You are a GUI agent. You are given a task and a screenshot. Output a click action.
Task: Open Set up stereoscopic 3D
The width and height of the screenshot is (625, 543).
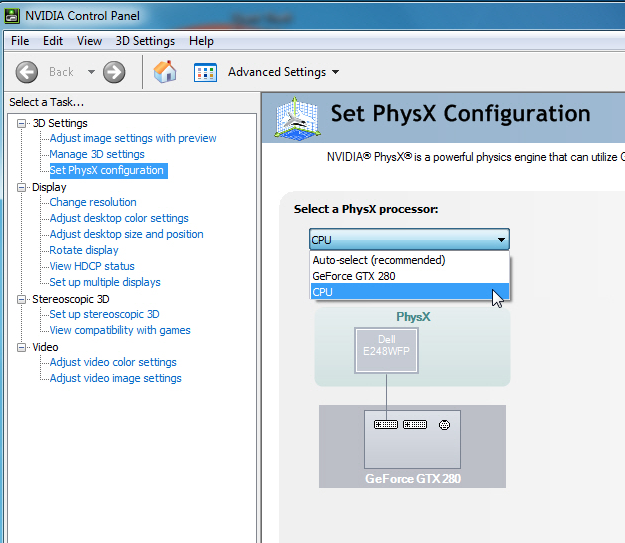tap(104, 315)
